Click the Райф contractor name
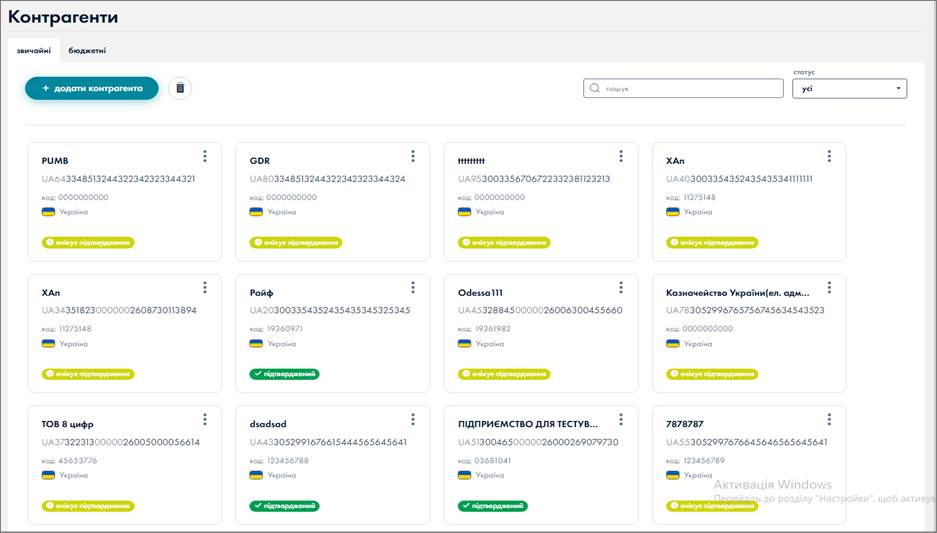This screenshot has width=937, height=533. coord(261,293)
